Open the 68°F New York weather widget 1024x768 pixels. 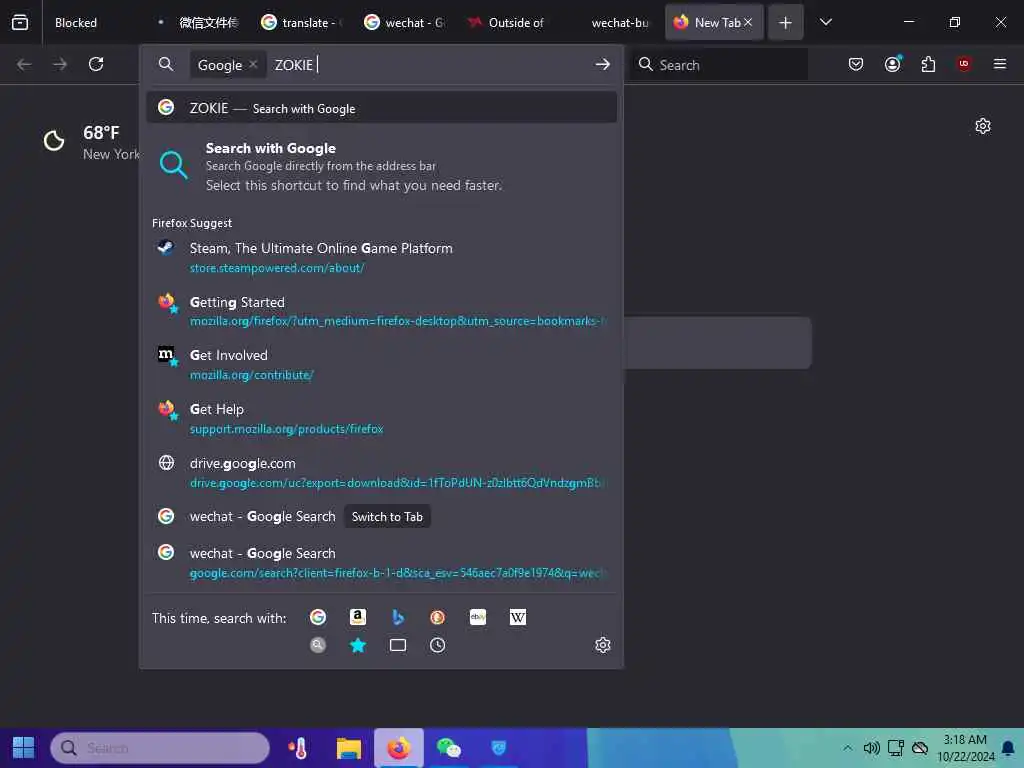tap(90, 142)
